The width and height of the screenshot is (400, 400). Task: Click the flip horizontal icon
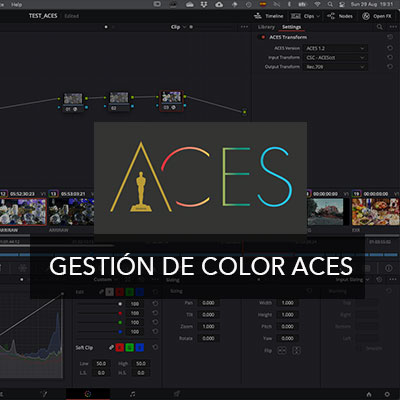pos(282,350)
